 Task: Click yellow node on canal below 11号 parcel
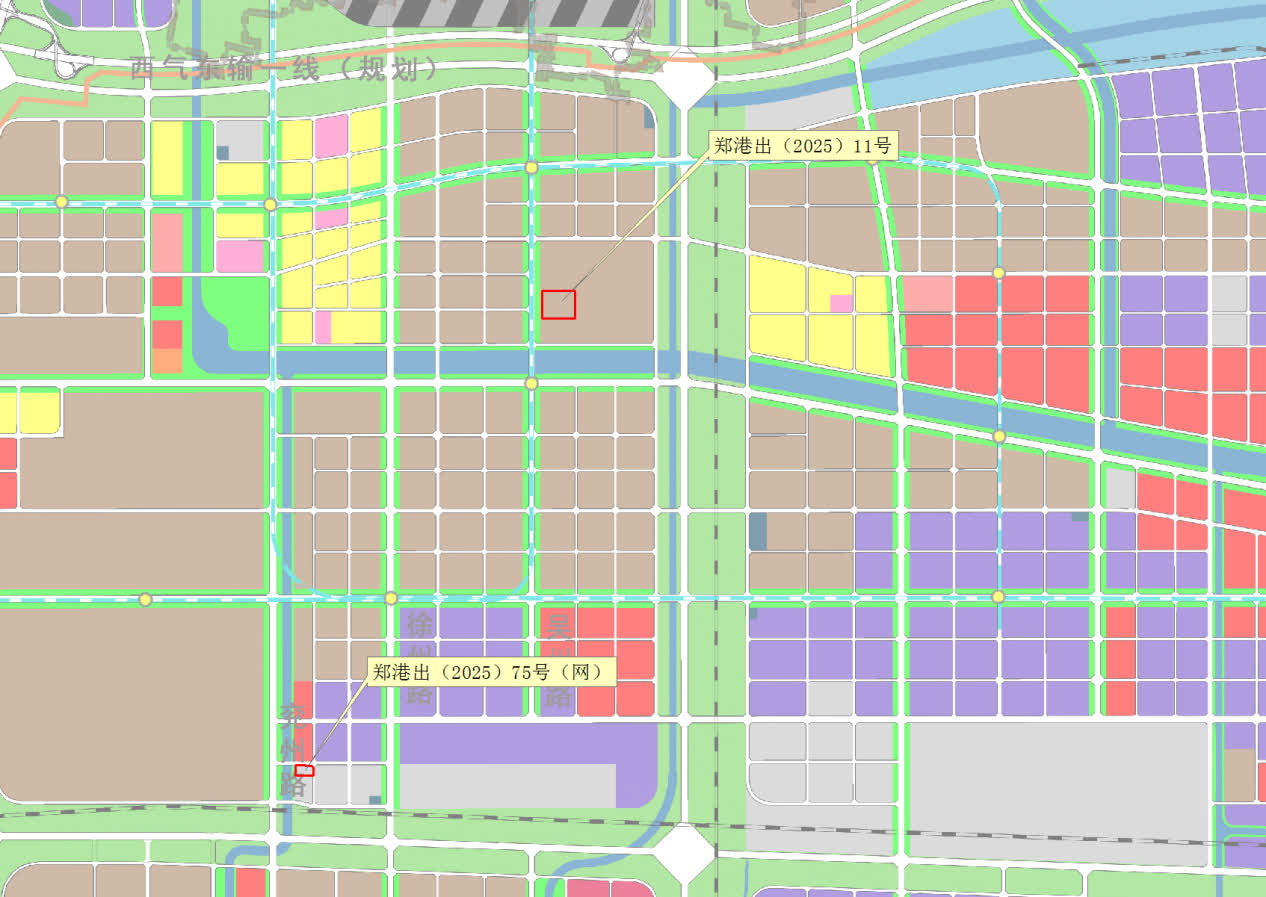[531, 383]
